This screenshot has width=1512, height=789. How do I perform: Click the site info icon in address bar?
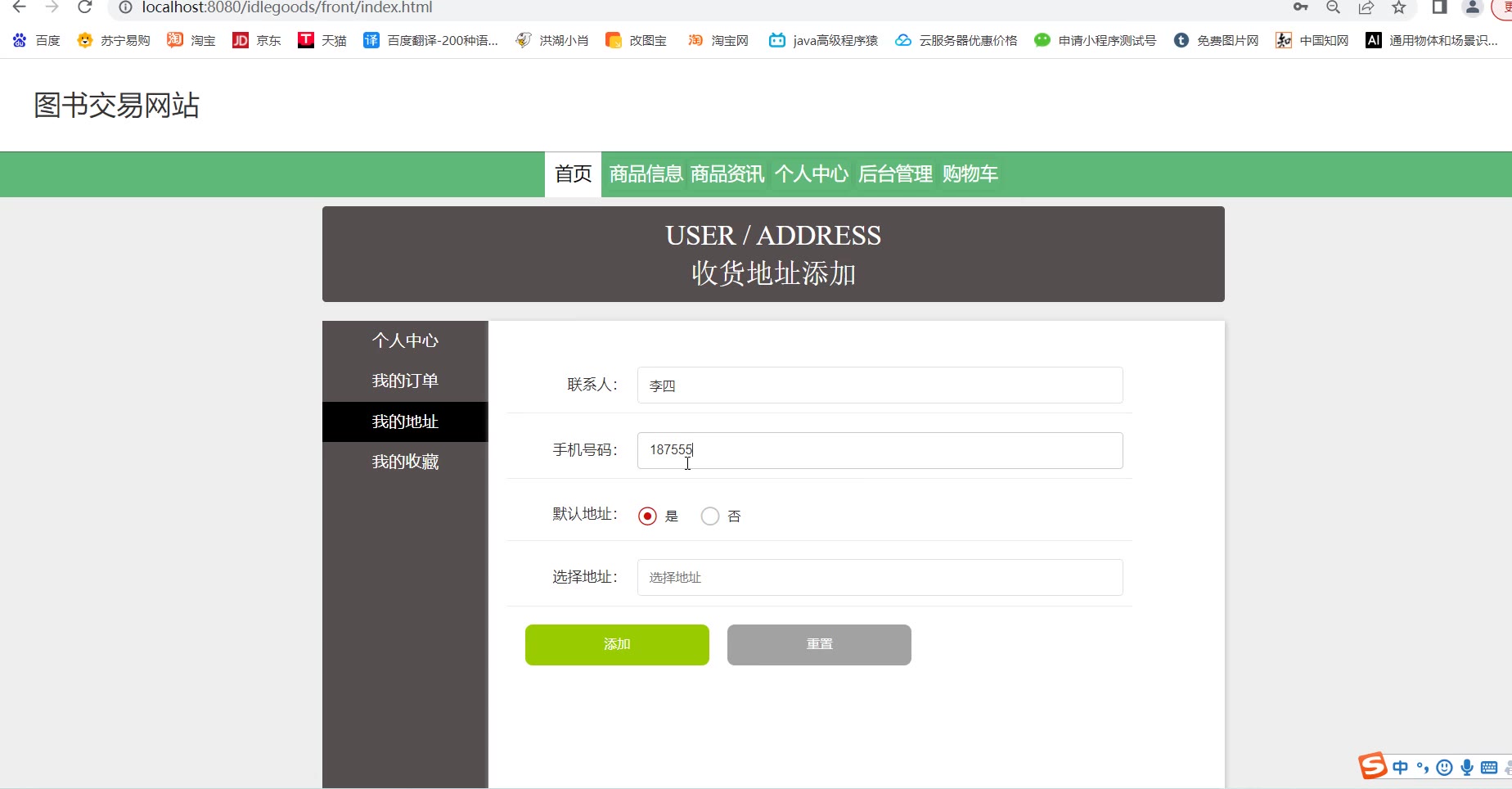pos(125,7)
